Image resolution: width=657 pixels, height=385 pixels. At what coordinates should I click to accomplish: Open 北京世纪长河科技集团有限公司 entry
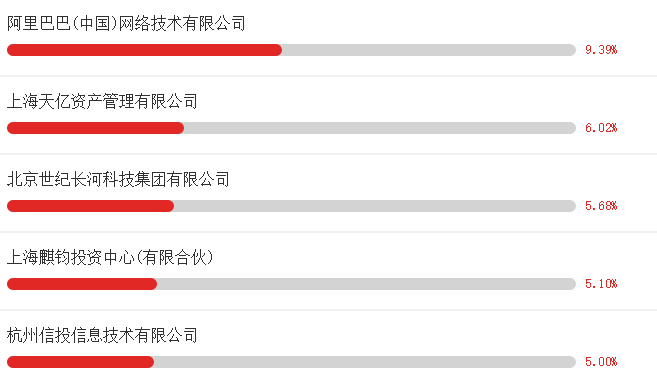118,179
